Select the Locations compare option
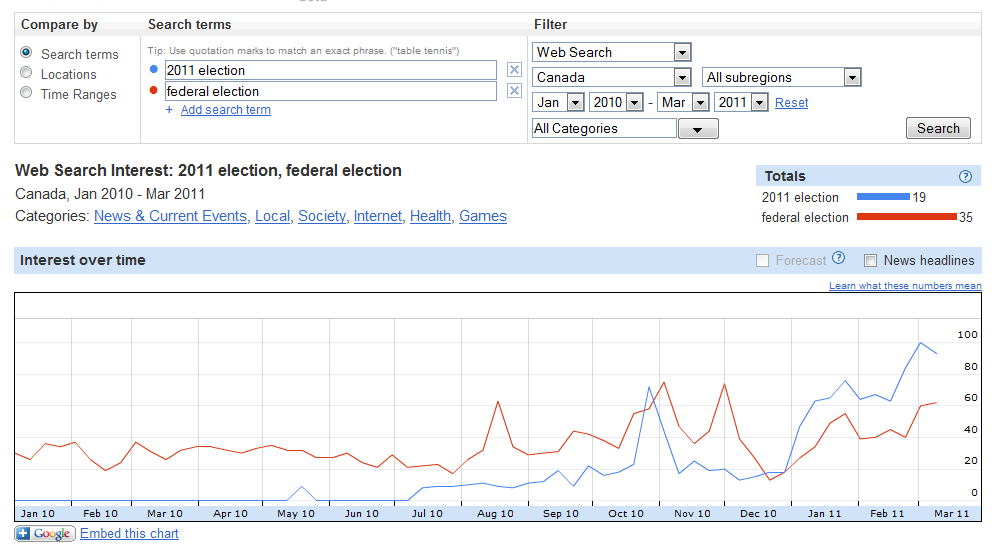 (26, 73)
